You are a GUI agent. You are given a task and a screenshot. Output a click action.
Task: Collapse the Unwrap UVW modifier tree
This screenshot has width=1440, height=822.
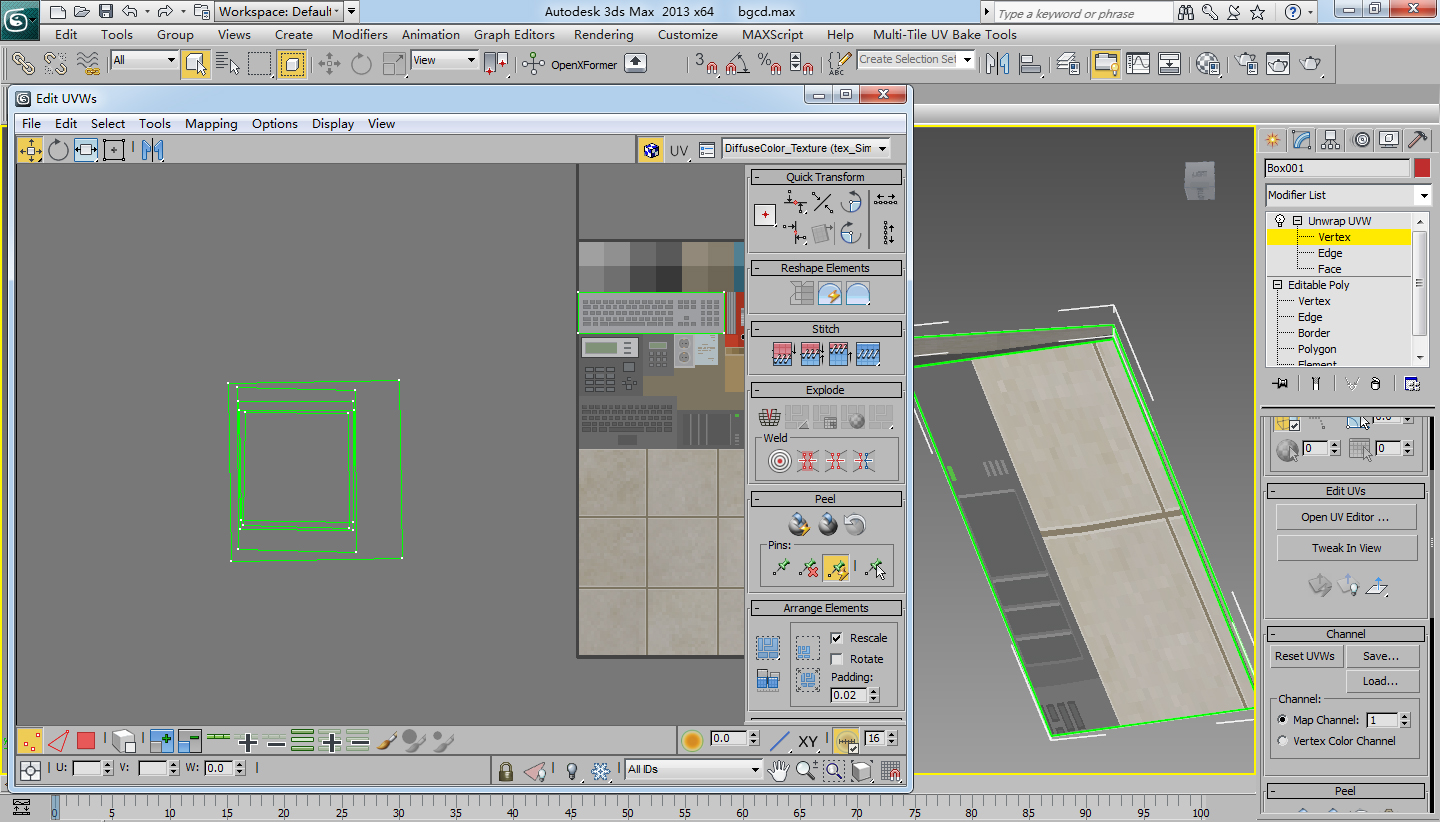tap(1297, 221)
